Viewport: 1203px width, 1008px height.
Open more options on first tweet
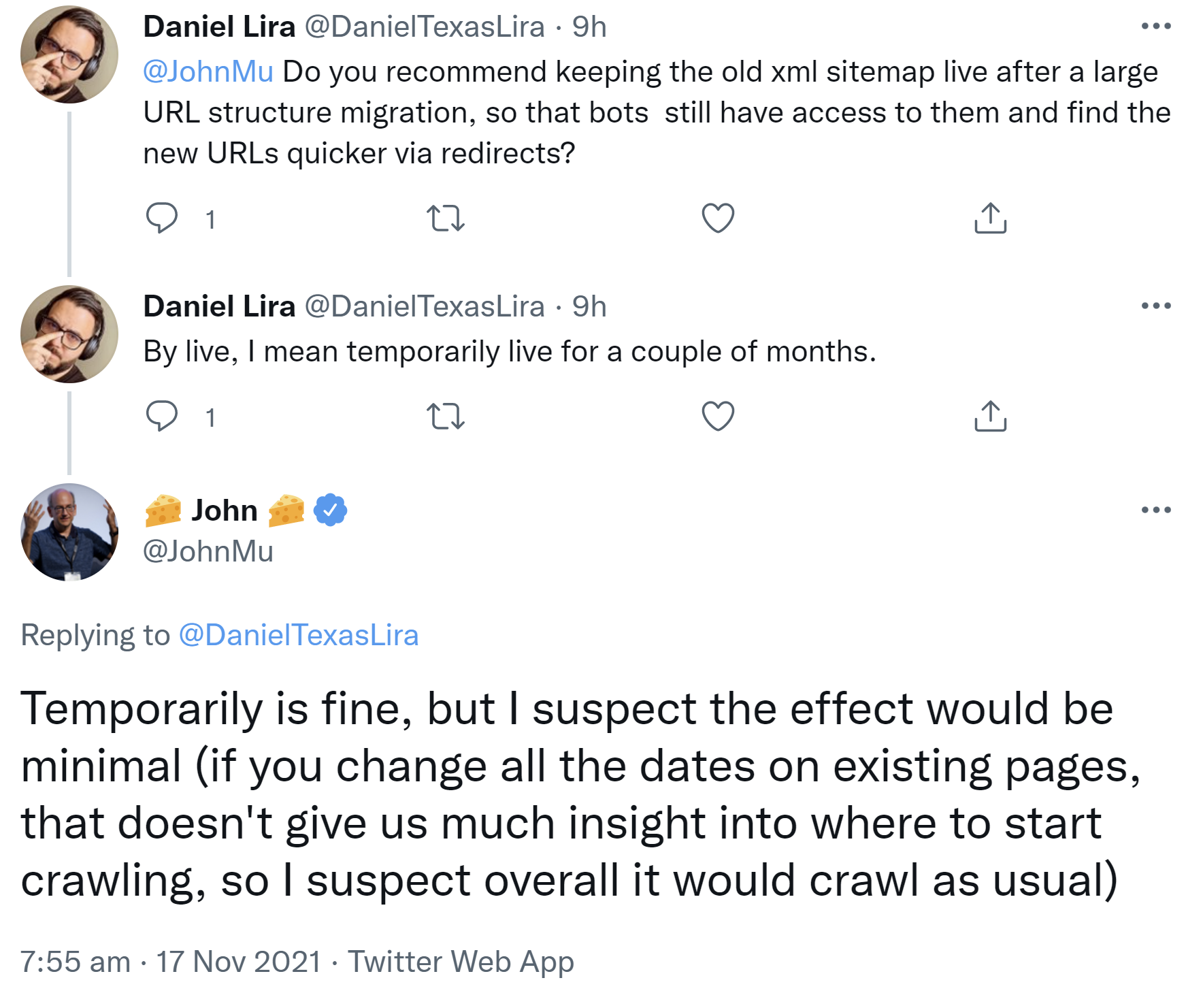(1156, 27)
